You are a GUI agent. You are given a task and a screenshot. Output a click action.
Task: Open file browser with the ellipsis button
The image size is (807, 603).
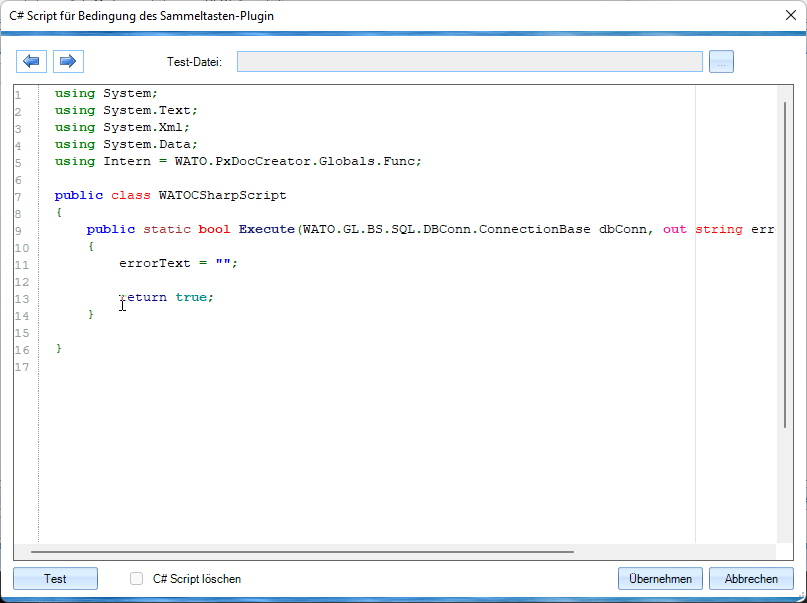(x=722, y=62)
